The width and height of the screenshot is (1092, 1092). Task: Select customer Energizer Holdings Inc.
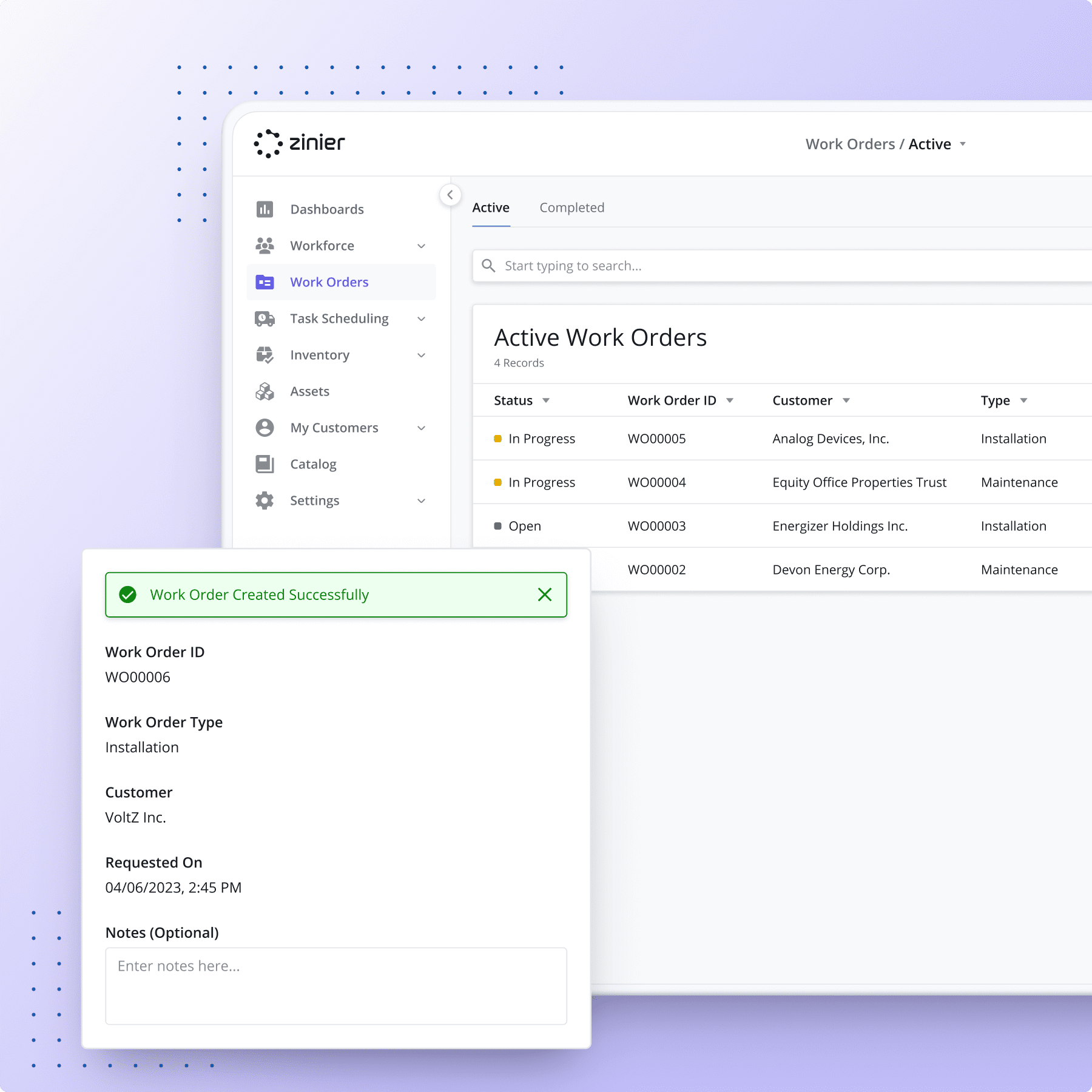pos(840,526)
